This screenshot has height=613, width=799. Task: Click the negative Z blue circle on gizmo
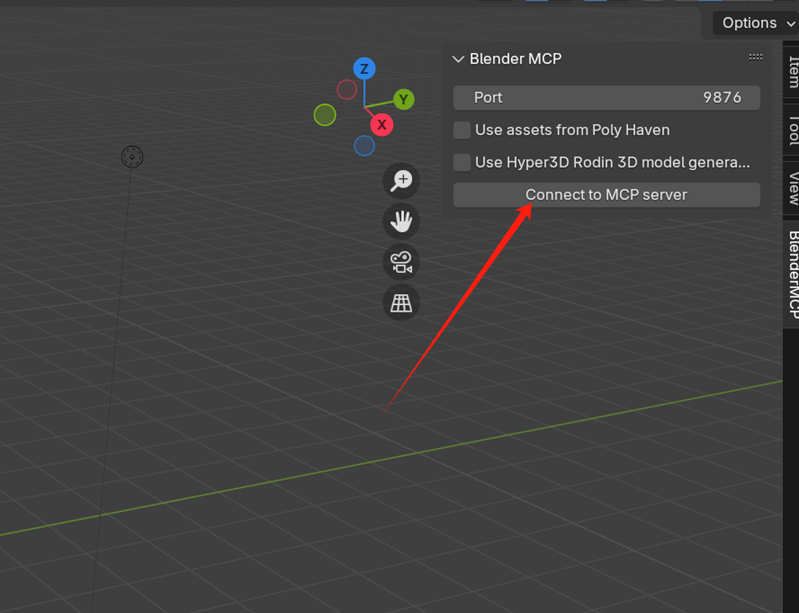[364, 146]
